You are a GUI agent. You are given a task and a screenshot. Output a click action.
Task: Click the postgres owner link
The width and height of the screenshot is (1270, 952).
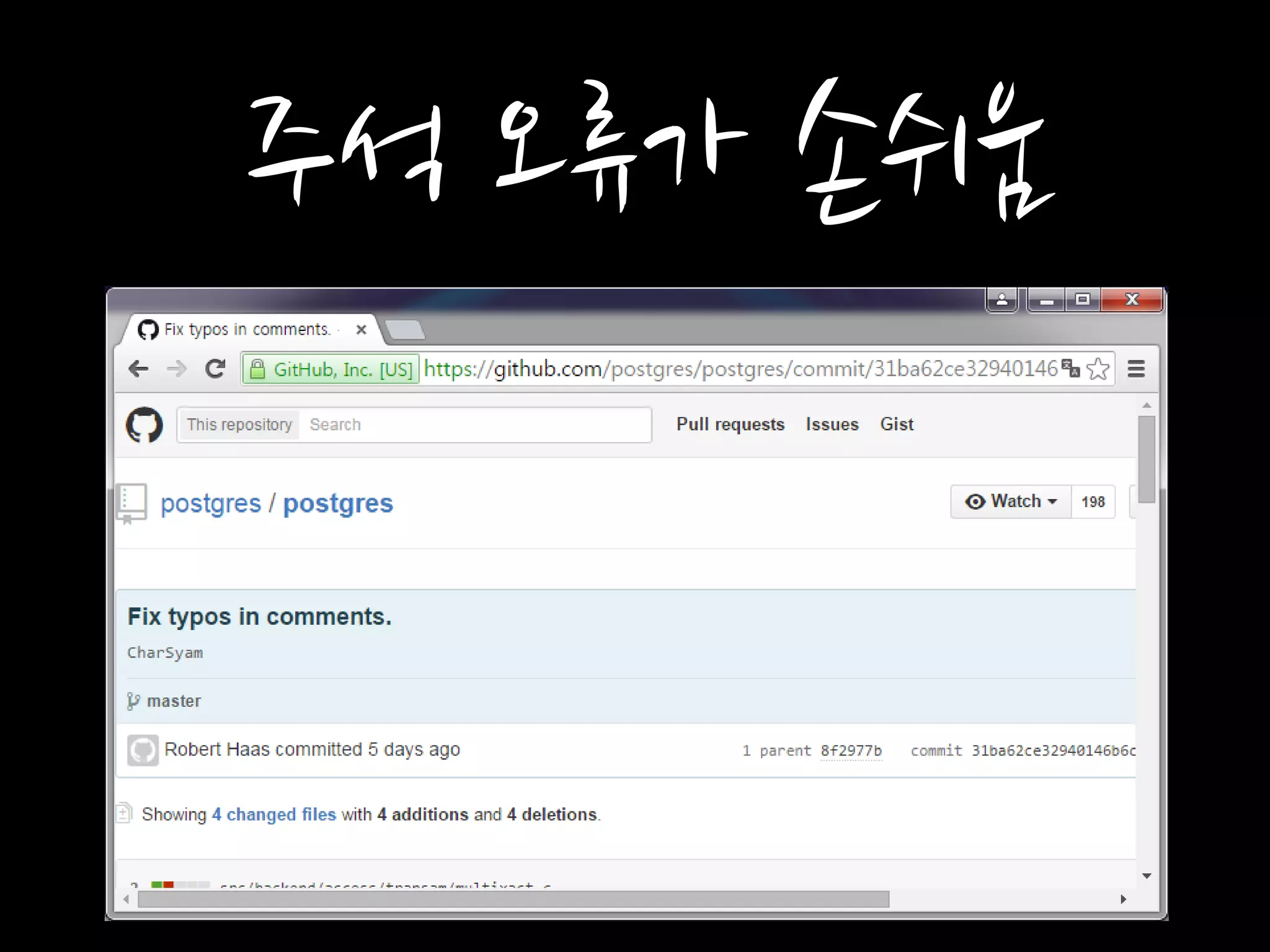pos(211,504)
